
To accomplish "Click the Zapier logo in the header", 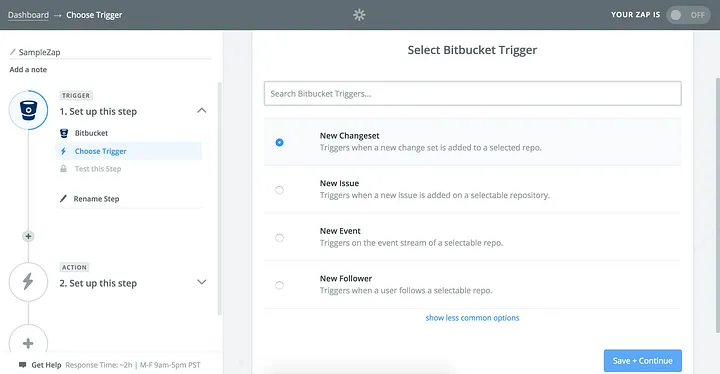I will pyautogui.click(x=359, y=15).
